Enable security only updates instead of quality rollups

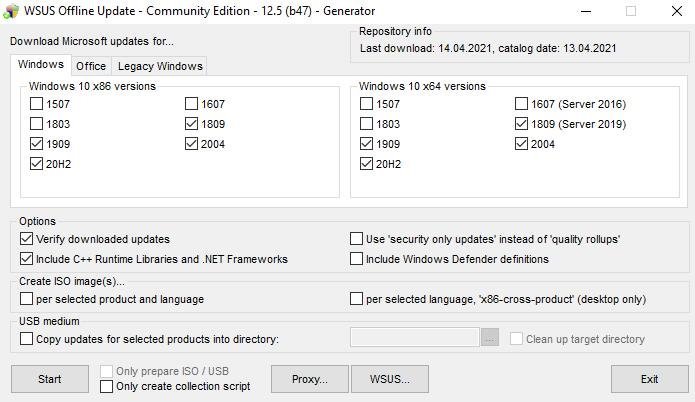tap(356, 239)
